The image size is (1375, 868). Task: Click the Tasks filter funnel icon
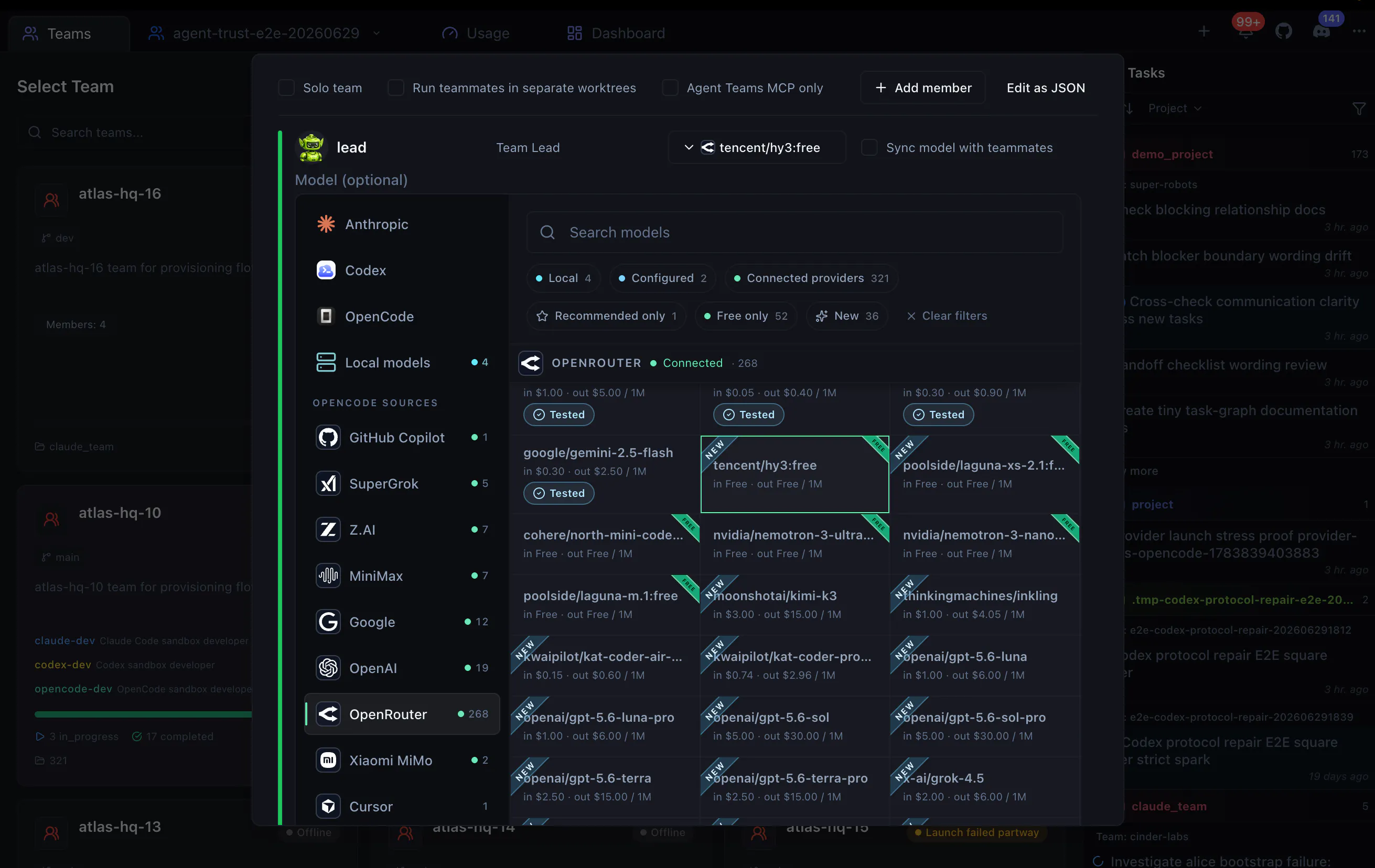pos(1359,108)
